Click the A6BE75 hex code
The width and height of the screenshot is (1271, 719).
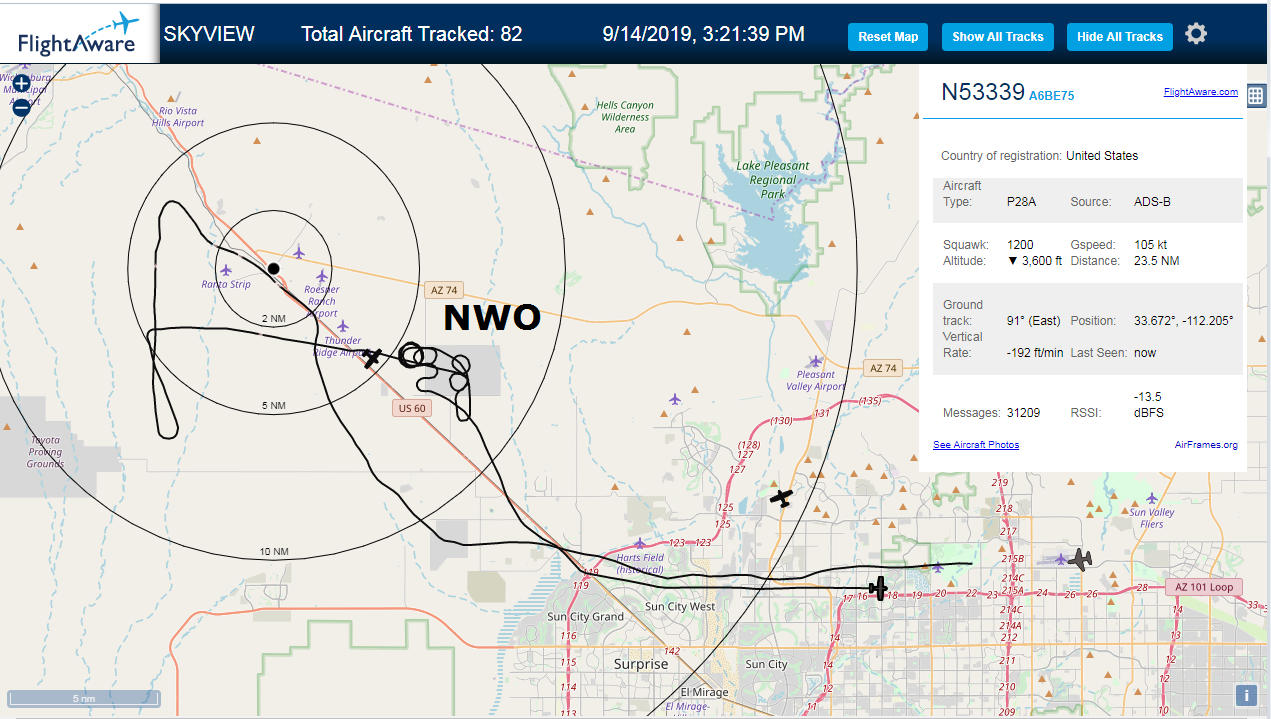1052,96
